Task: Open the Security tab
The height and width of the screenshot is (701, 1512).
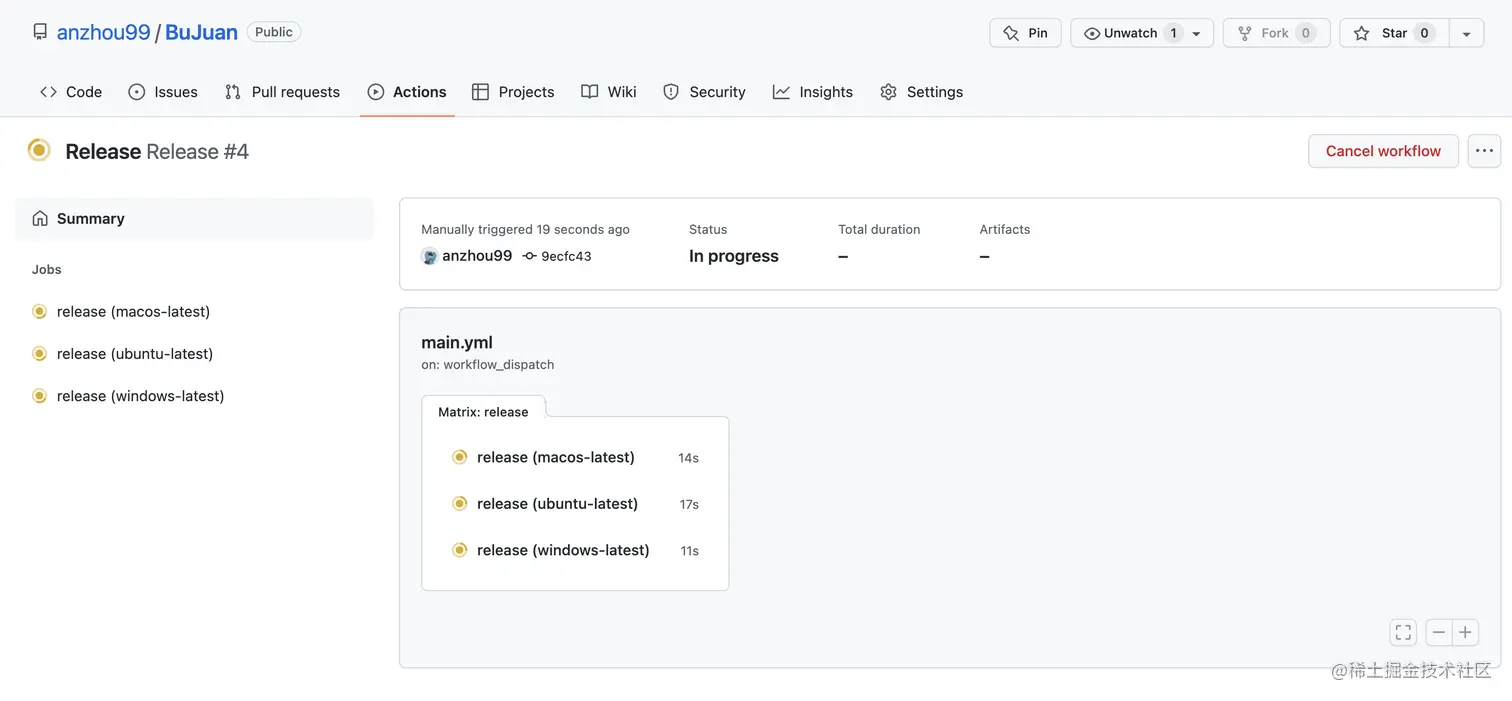Action: pyautogui.click(x=704, y=92)
